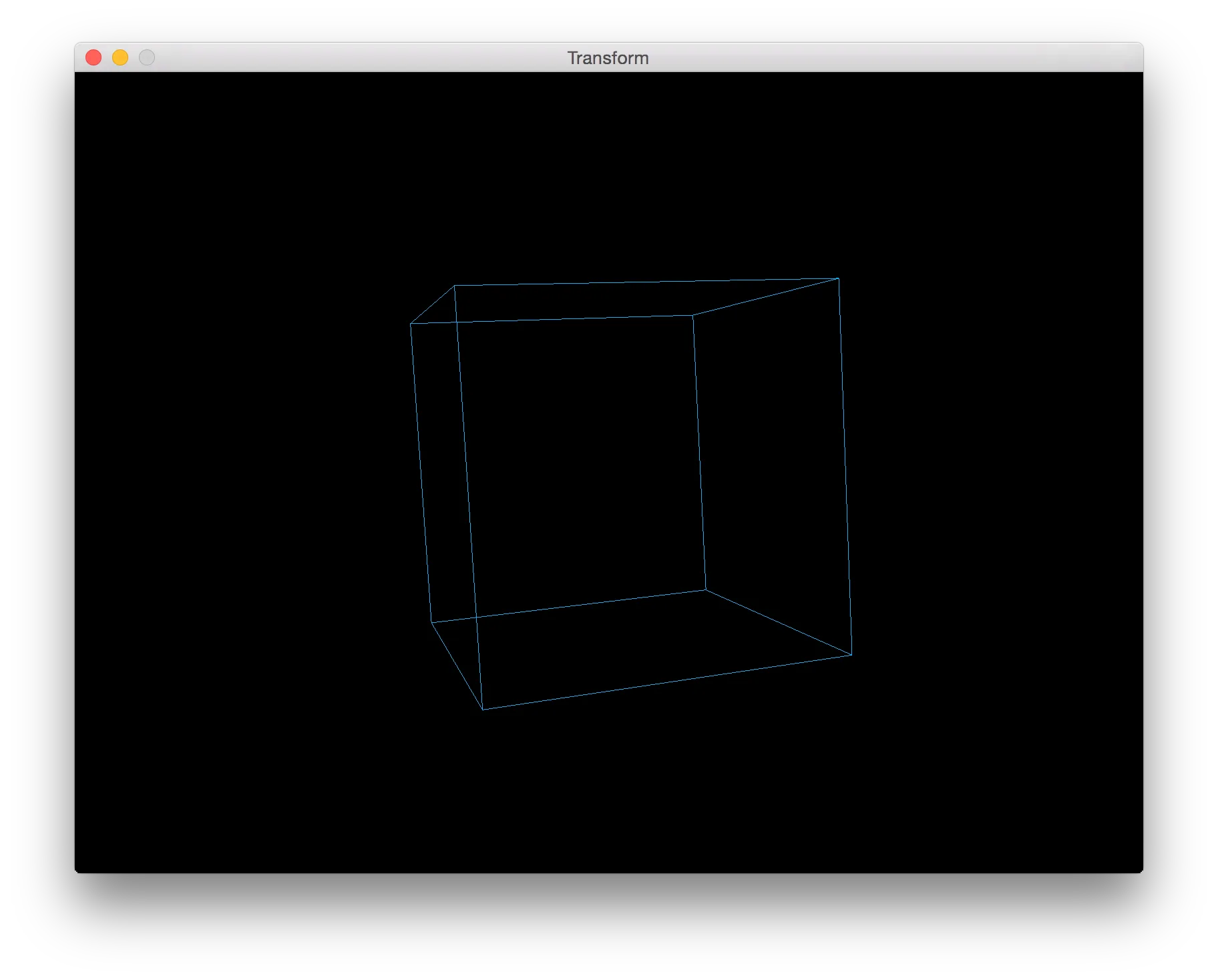Pick the inner lower-right vertex of the cube
This screenshot has height=980, width=1218.
(x=706, y=590)
